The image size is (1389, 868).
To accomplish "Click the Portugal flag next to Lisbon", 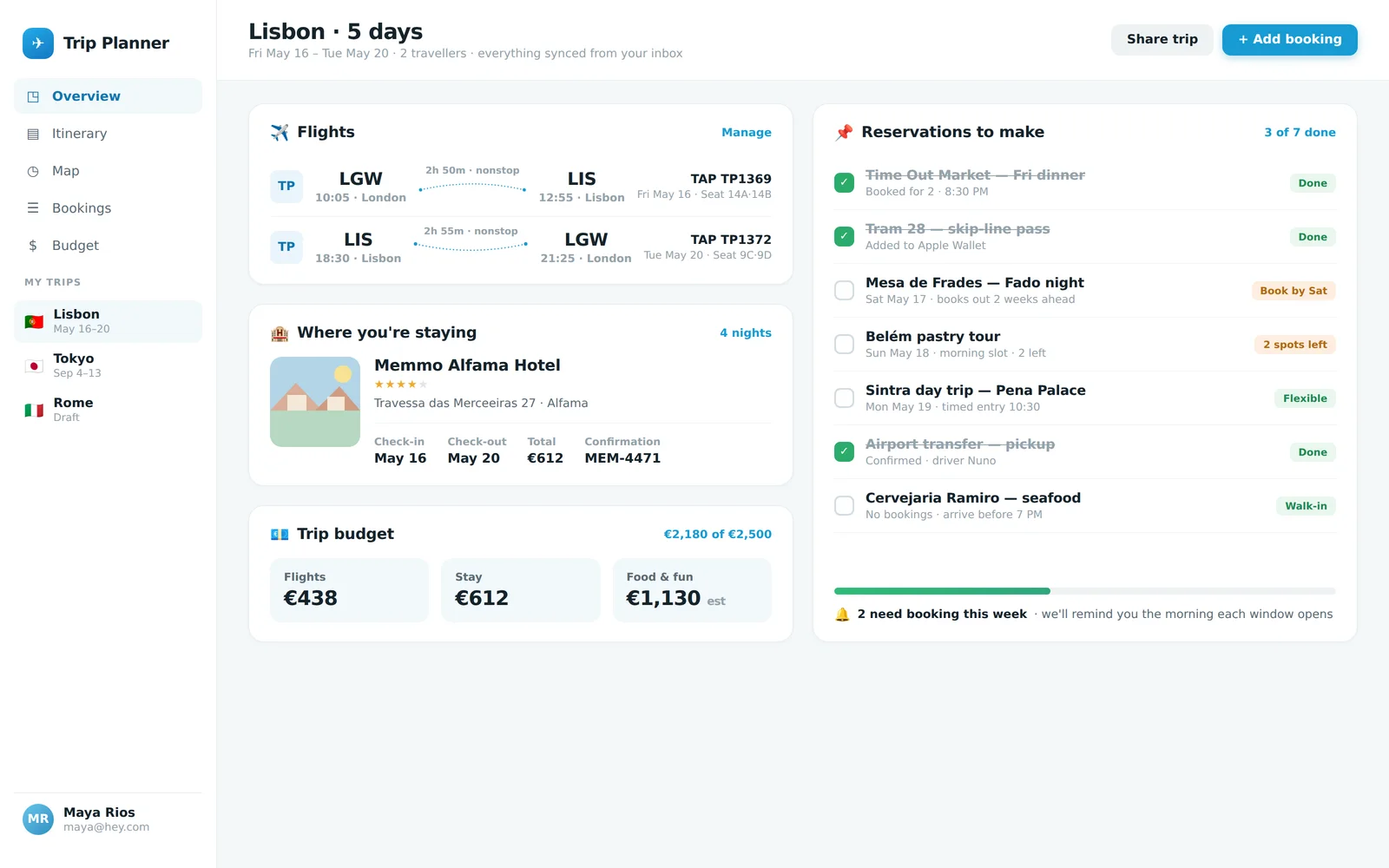I will coord(34,321).
